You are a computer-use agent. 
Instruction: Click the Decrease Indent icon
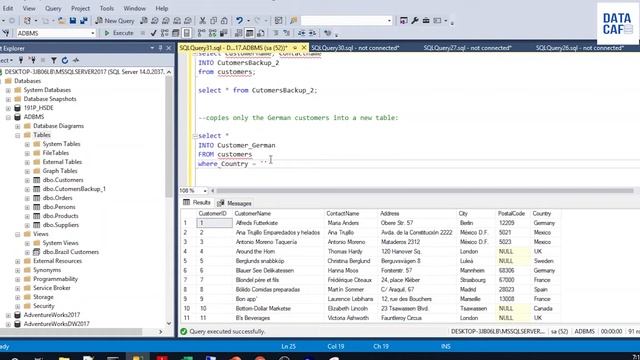tap(301, 33)
